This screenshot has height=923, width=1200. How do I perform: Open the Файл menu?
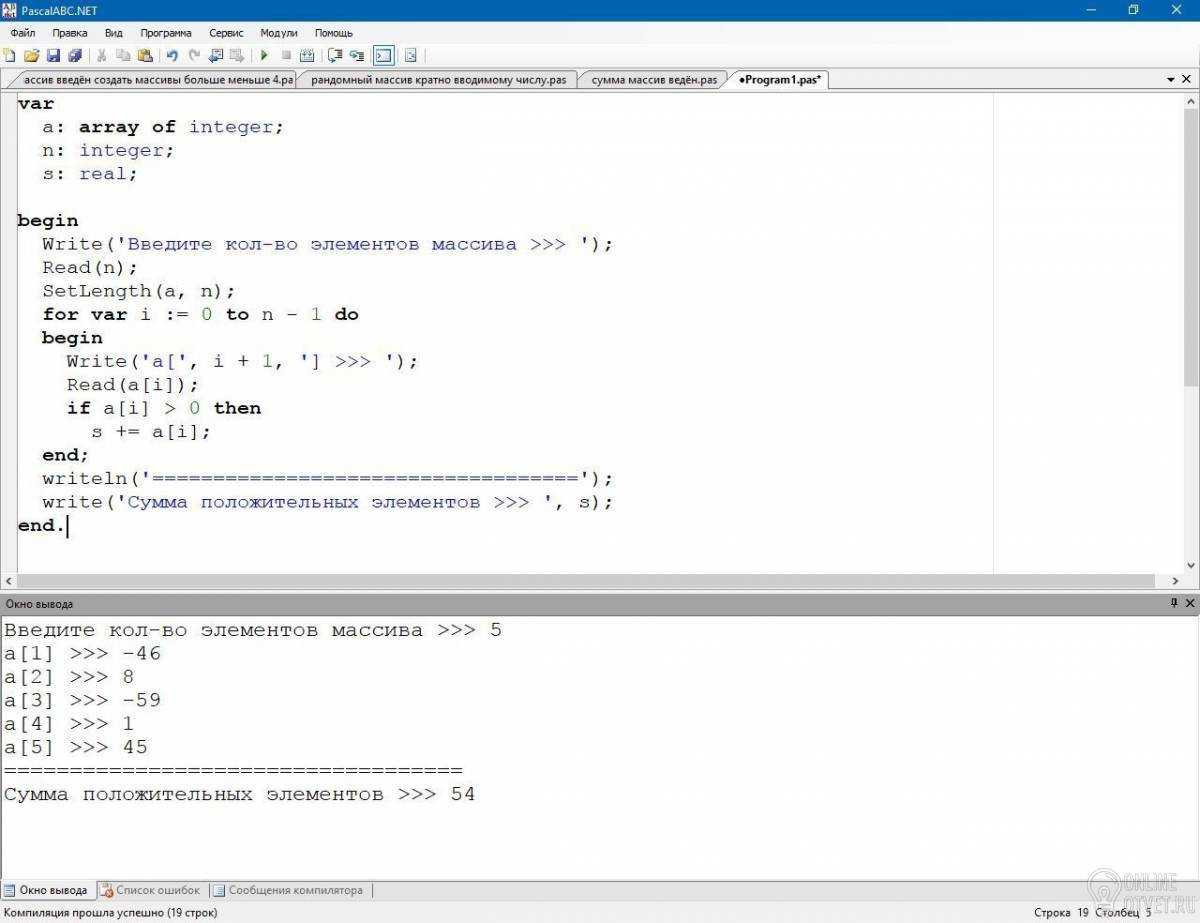[x=23, y=33]
